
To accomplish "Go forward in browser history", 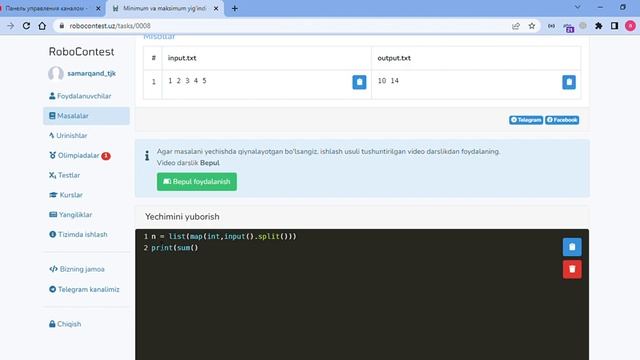I will pos(10,26).
